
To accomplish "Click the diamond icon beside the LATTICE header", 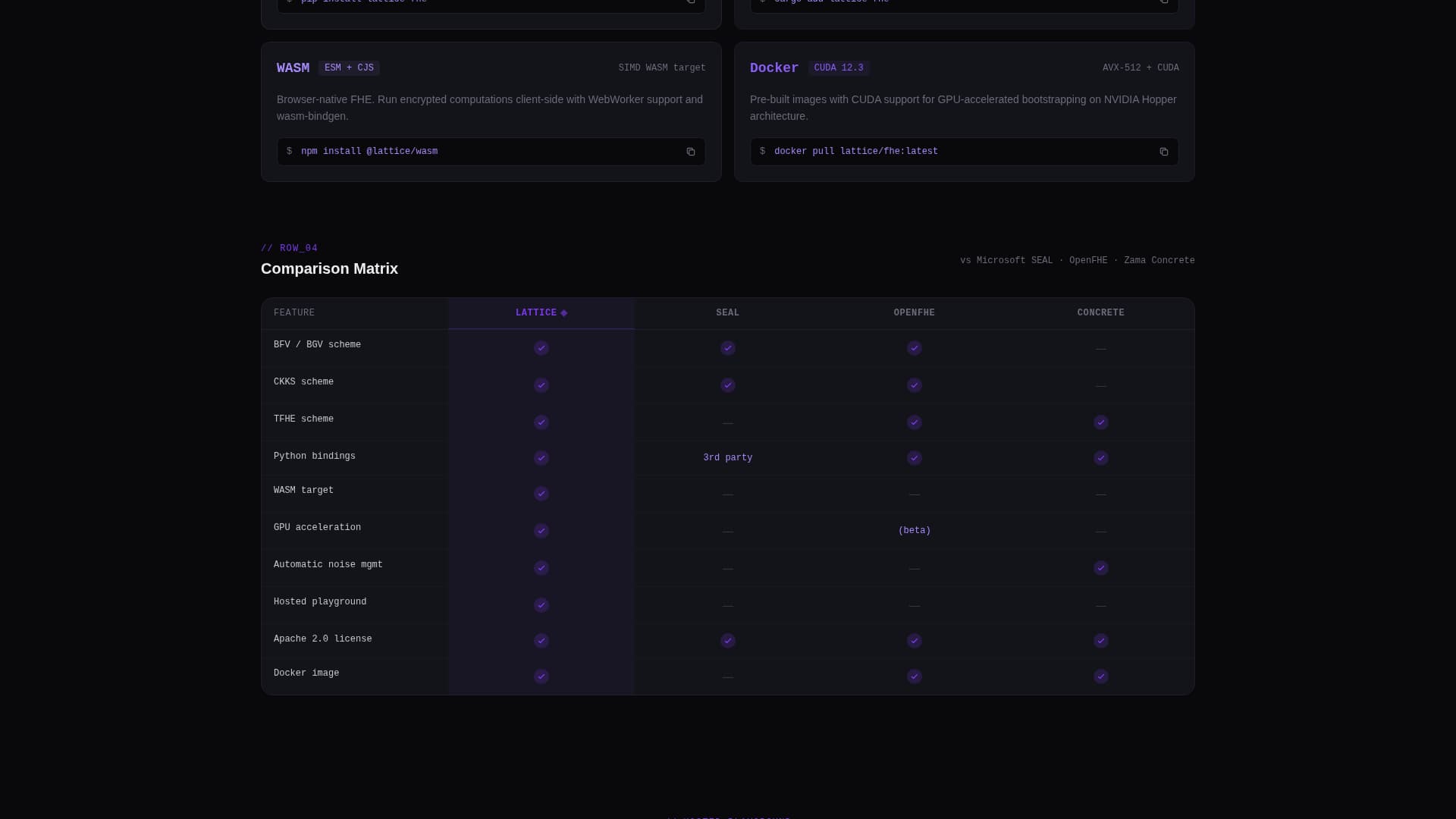I will (563, 313).
